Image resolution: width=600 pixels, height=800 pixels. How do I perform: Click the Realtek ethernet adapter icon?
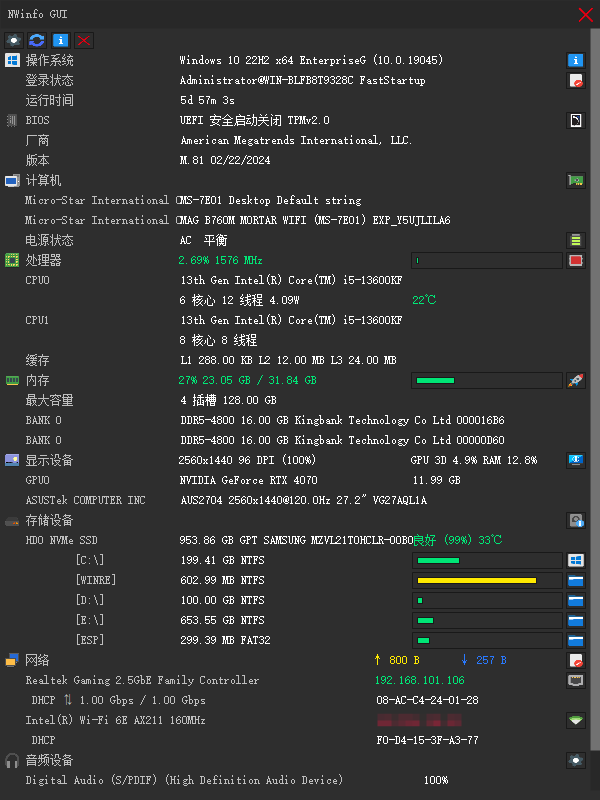tap(576, 680)
